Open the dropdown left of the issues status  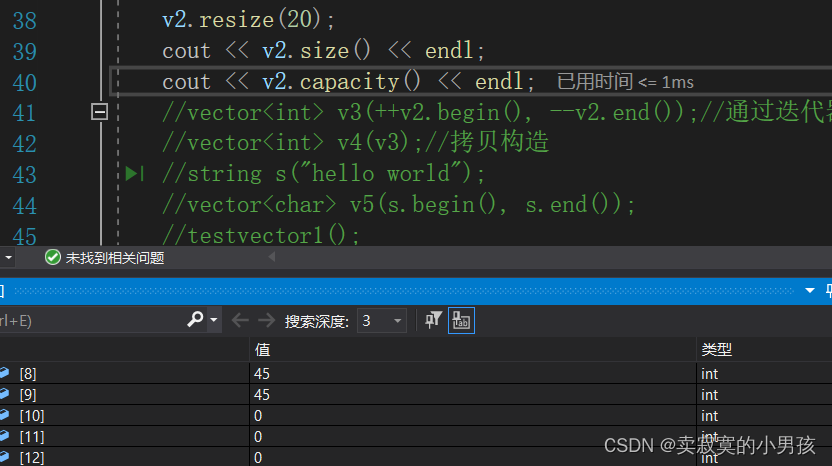[8, 257]
